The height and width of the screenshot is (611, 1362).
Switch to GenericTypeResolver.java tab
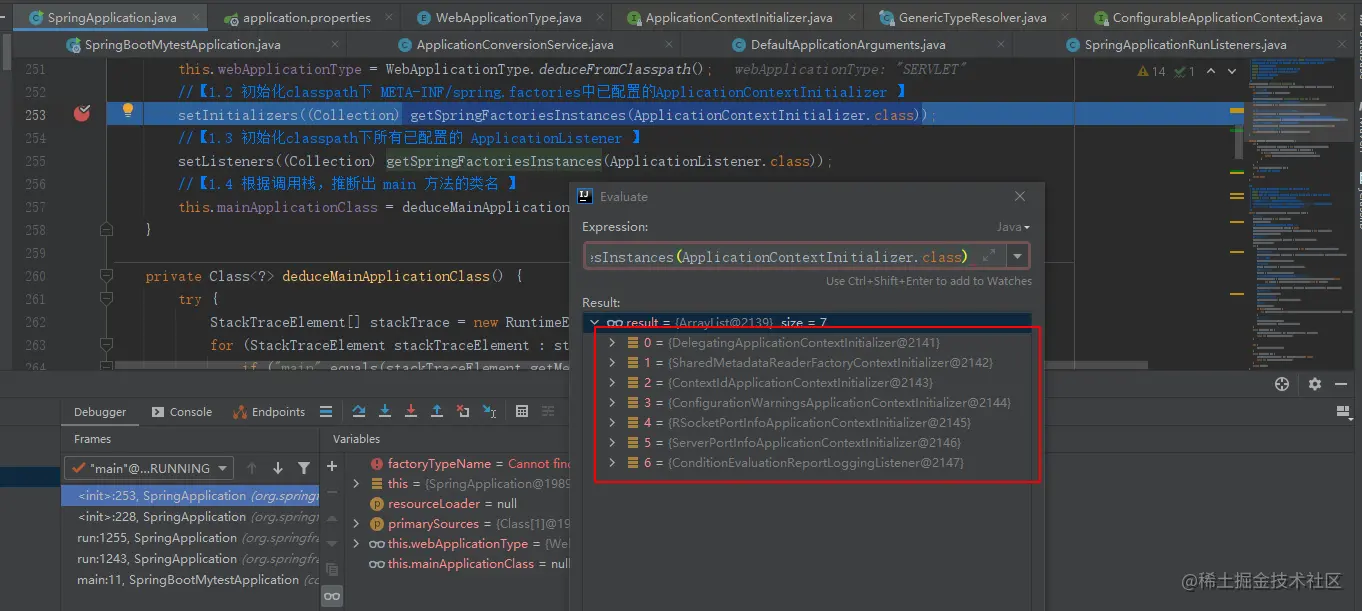(x=971, y=17)
